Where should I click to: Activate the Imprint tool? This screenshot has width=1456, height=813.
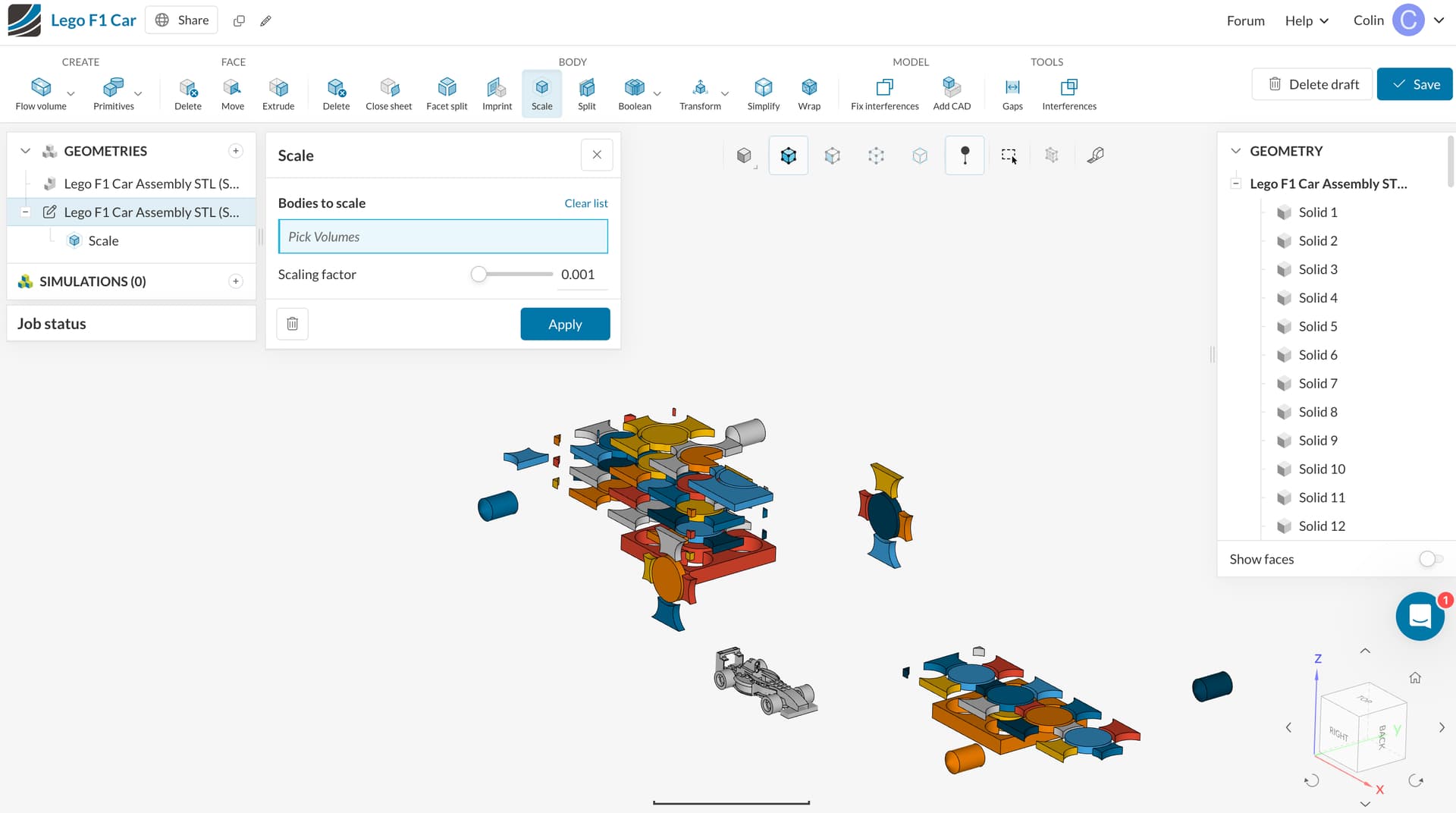tap(497, 93)
